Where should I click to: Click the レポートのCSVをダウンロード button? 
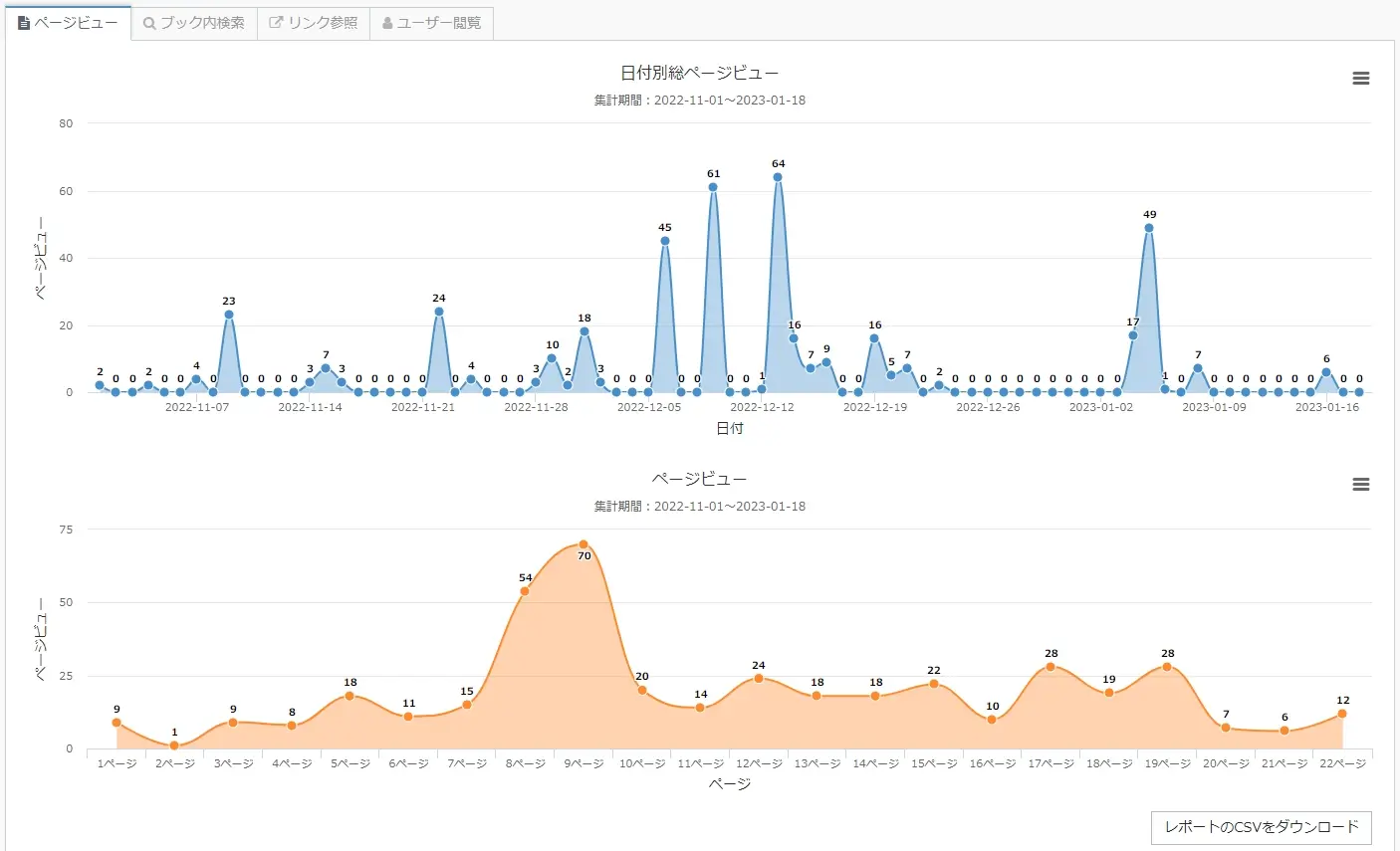tap(1262, 828)
